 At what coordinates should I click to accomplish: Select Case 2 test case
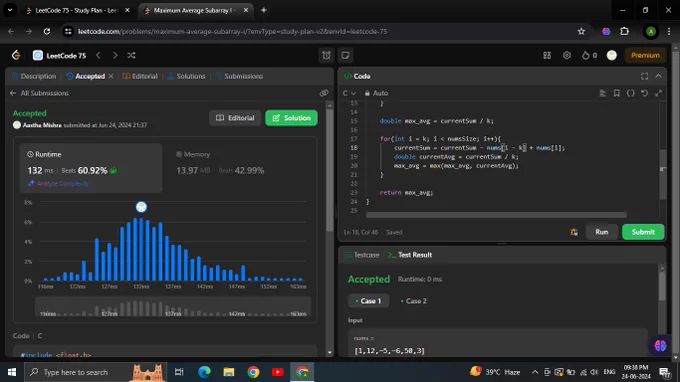click(x=413, y=301)
